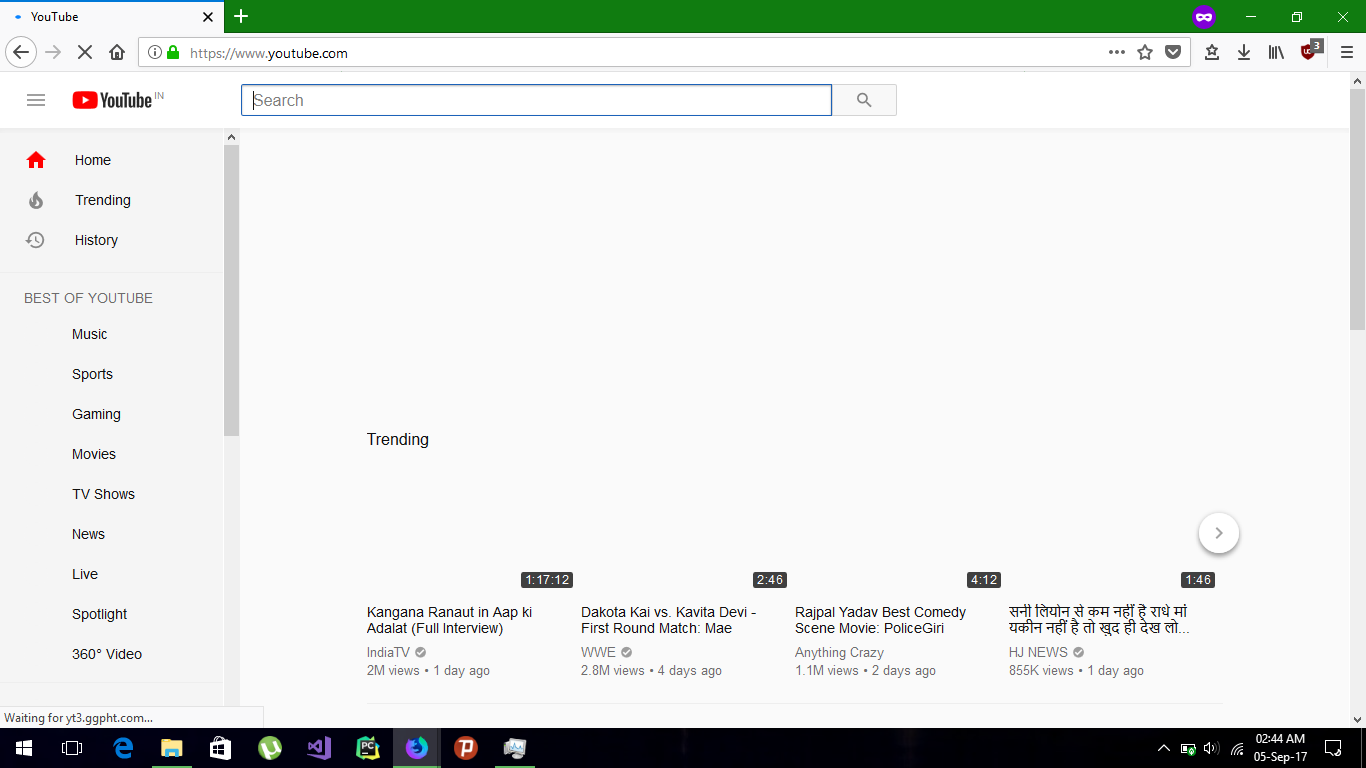The image size is (1366, 768).
Task: Open File Explorer from the taskbar
Action: (x=172, y=748)
